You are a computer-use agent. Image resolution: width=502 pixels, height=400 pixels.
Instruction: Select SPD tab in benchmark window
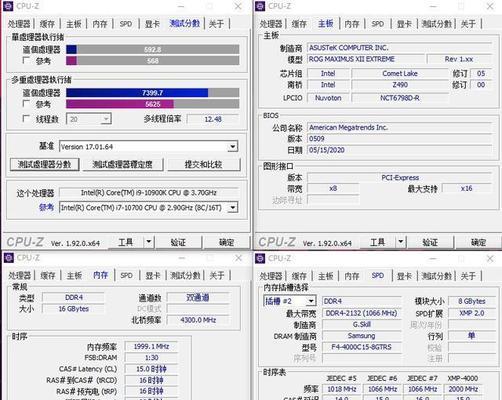tap(126, 24)
